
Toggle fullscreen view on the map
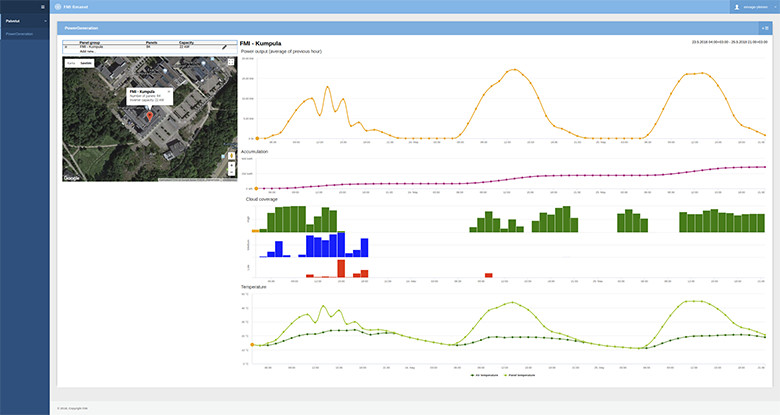click(x=231, y=62)
